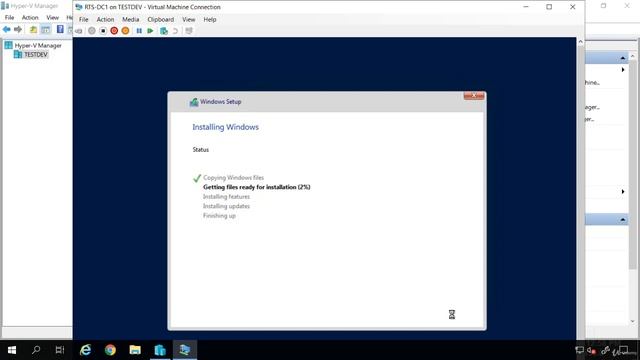Screen dimensions: 640x360
Task: Click the volume tray icon
Action: tap(592, 350)
